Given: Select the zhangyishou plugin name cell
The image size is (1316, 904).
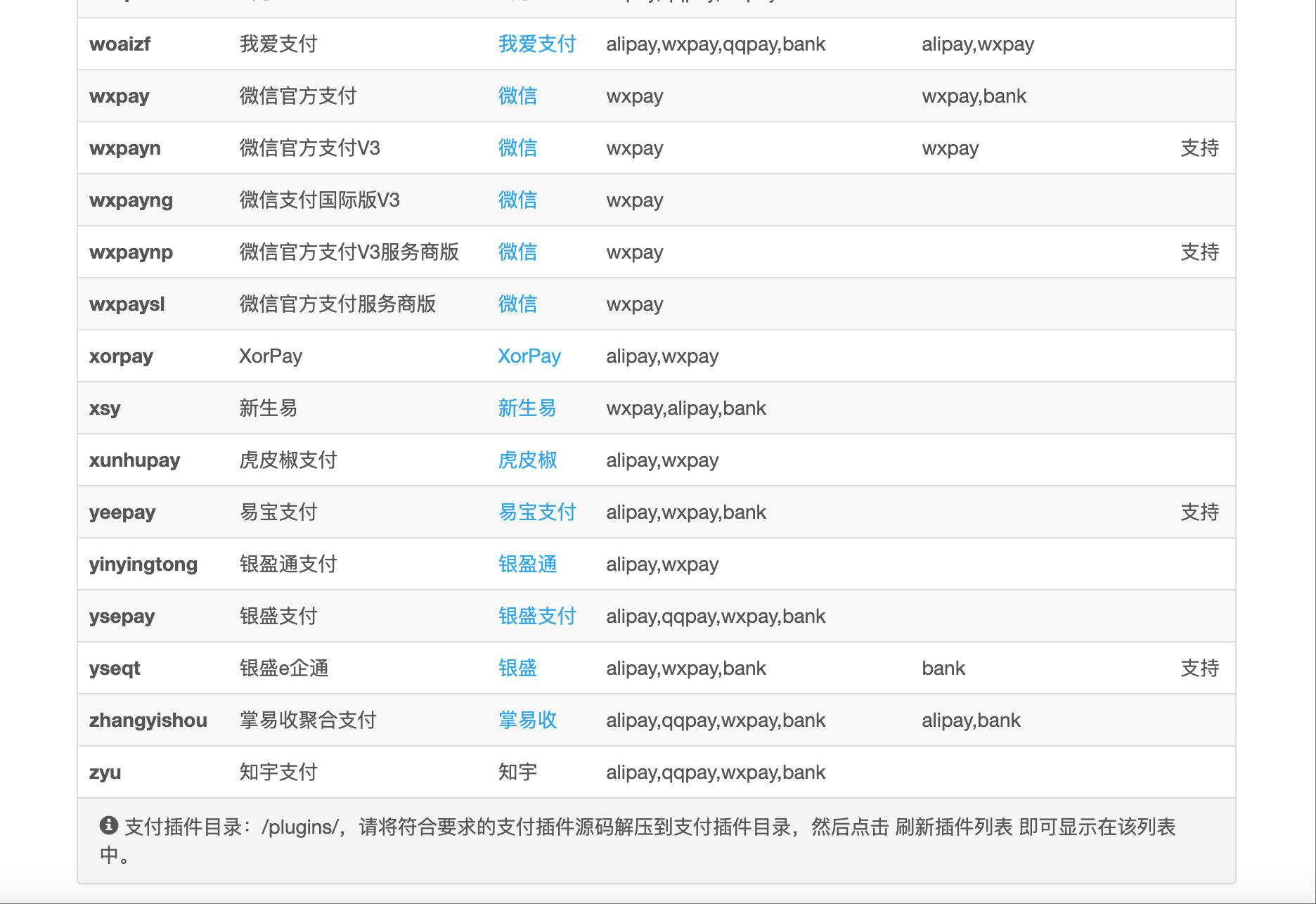Looking at the screenshot, I should 148,721.
